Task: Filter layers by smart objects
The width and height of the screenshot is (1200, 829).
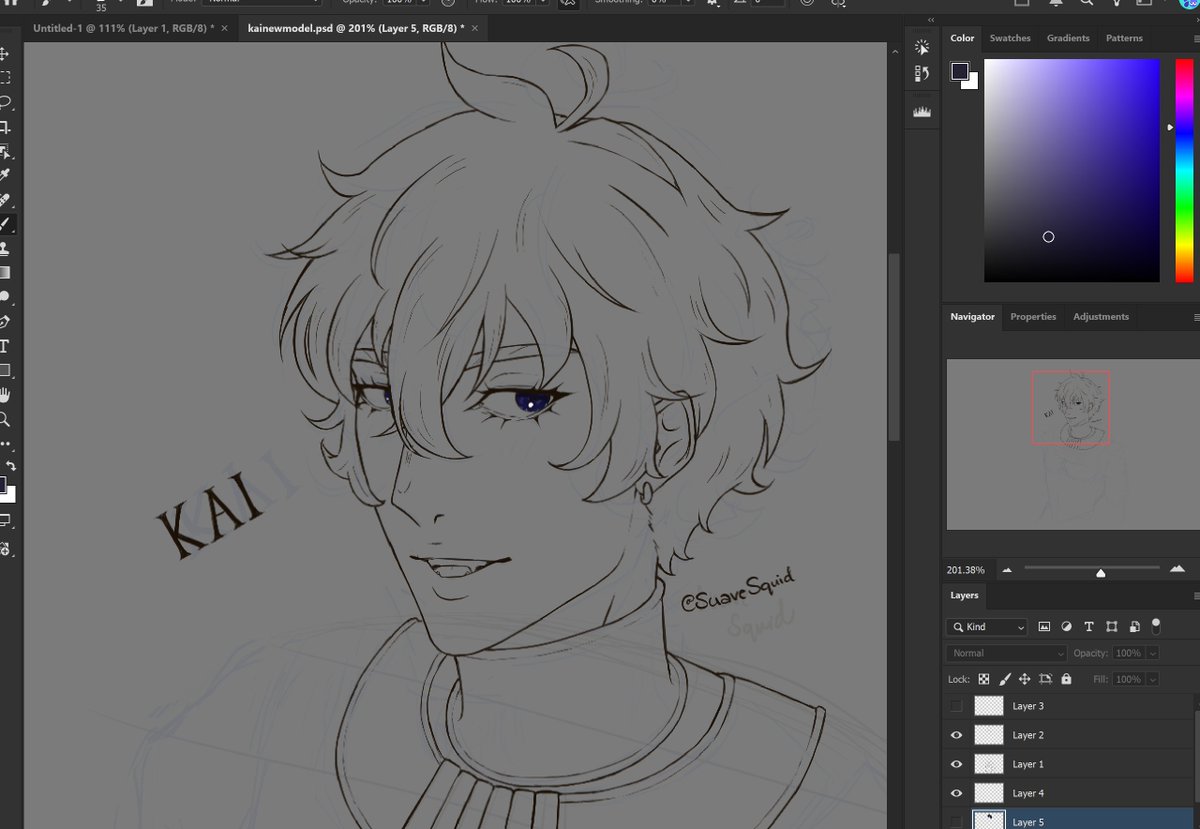Action: point(1134,627)
